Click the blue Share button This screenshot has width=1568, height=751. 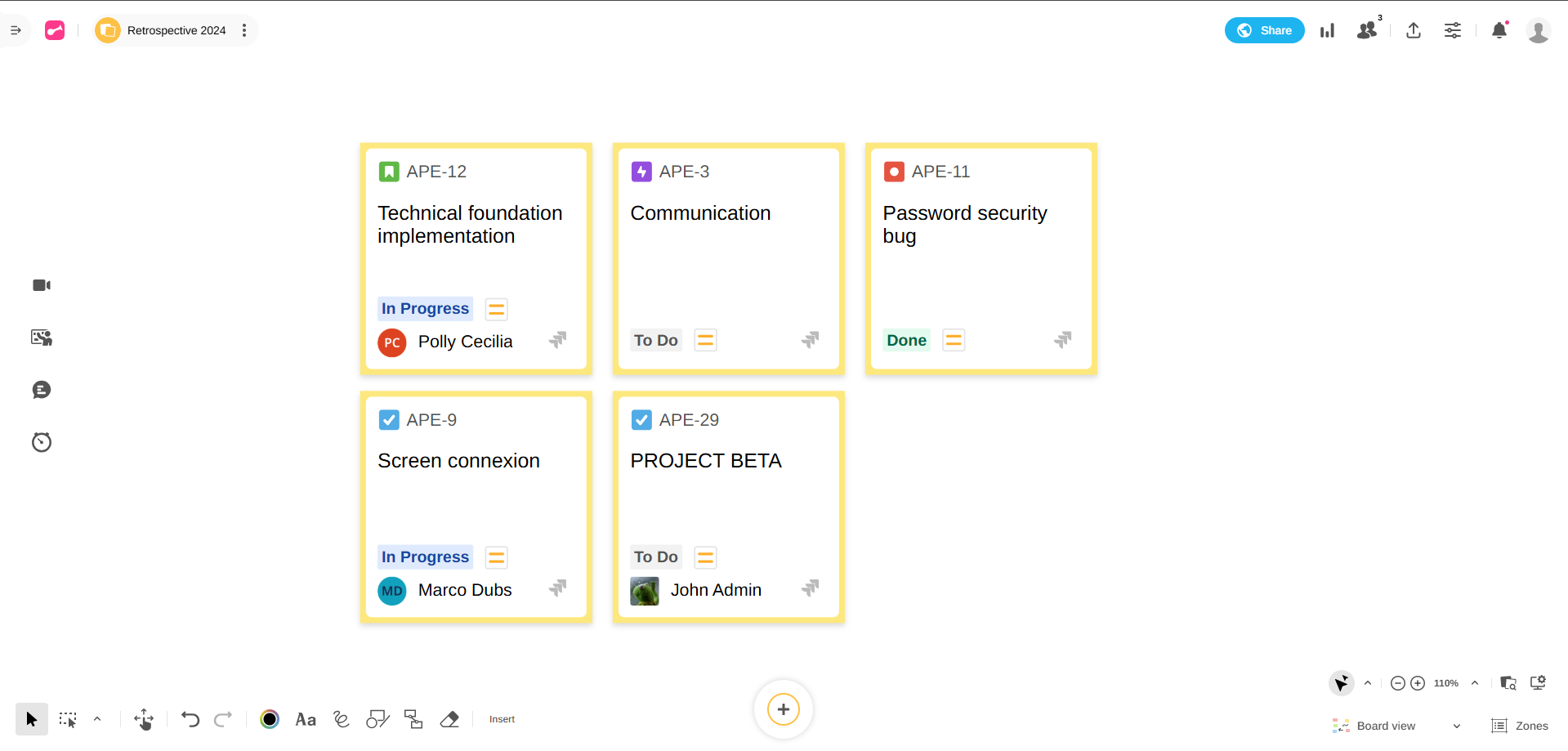click(x=1264, y=30)
